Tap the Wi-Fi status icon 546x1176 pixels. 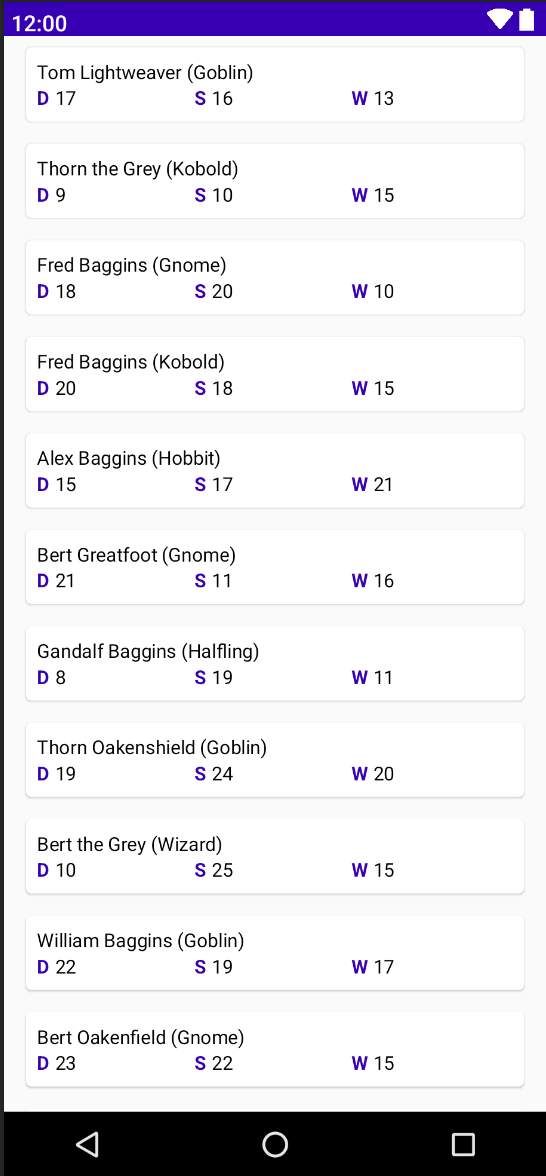[499, 20]
